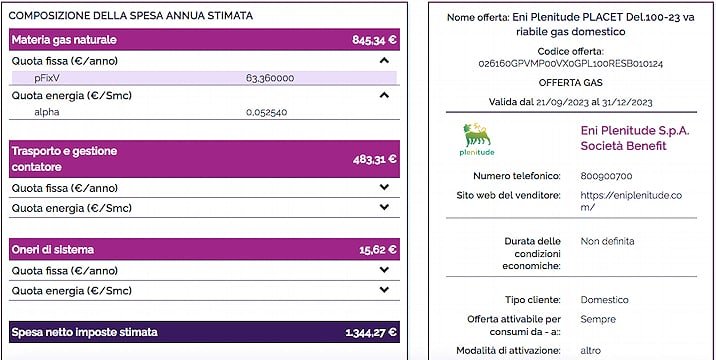Expand Trasporto Quota energia chevron
The width and height of the screenshot is (716, 360).
[384, 207]
